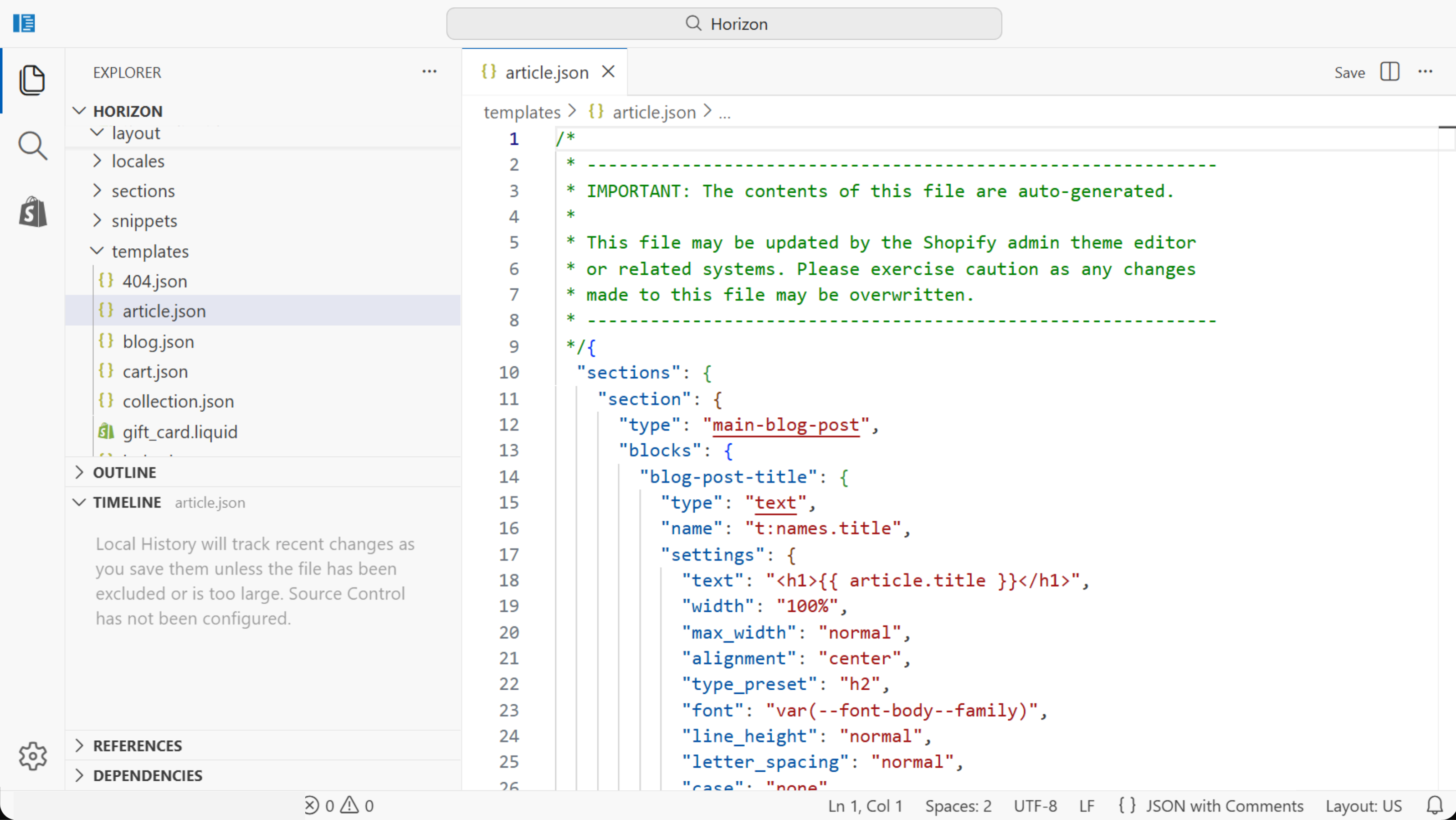The image size is (1456, 820).
Task: Click the braces icon in breadcrumb
Action: [596, 111]
